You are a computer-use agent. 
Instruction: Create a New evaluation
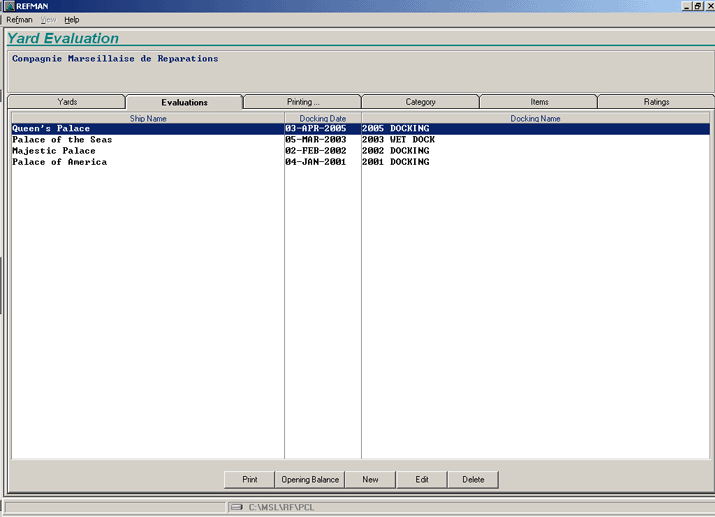pyautogui.click(x=370, y=480)
